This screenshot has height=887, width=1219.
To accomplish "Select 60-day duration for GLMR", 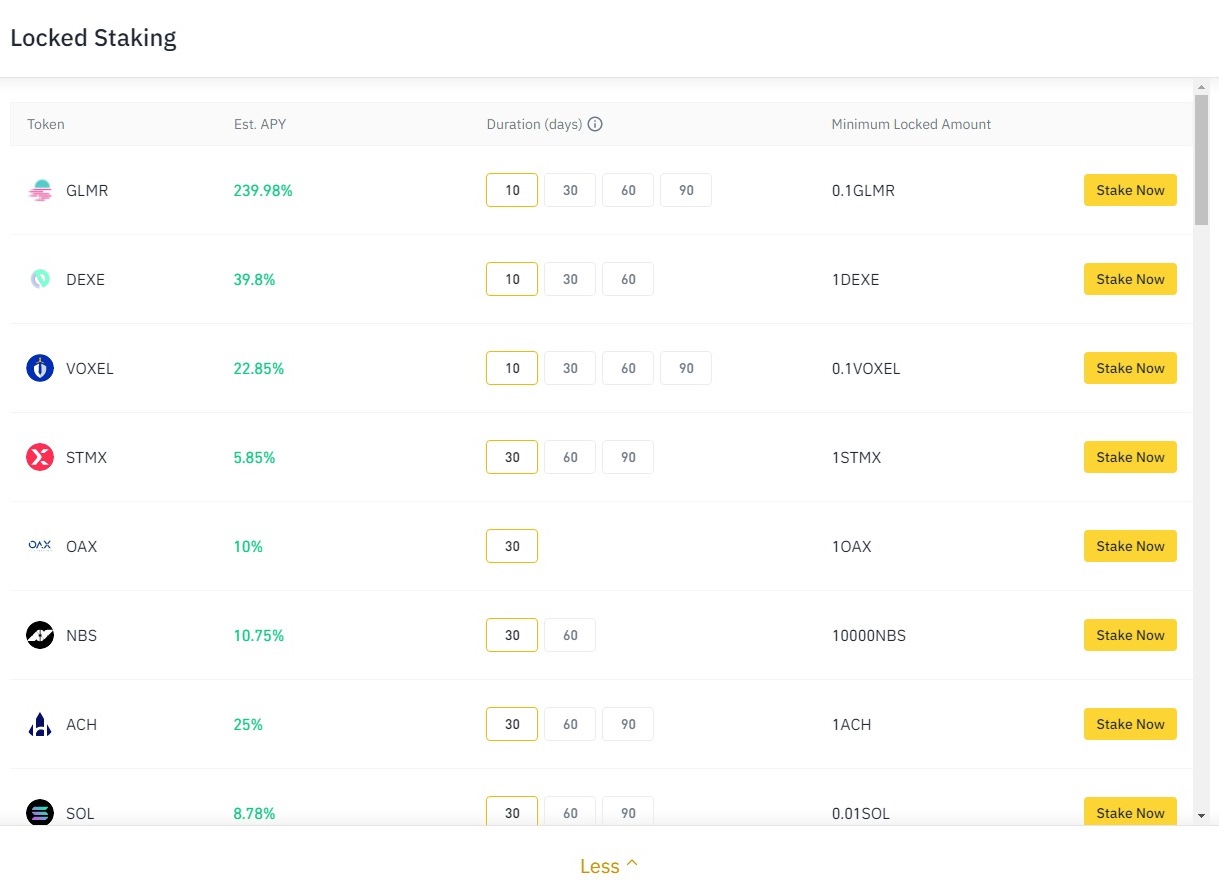I will (628, 190).
